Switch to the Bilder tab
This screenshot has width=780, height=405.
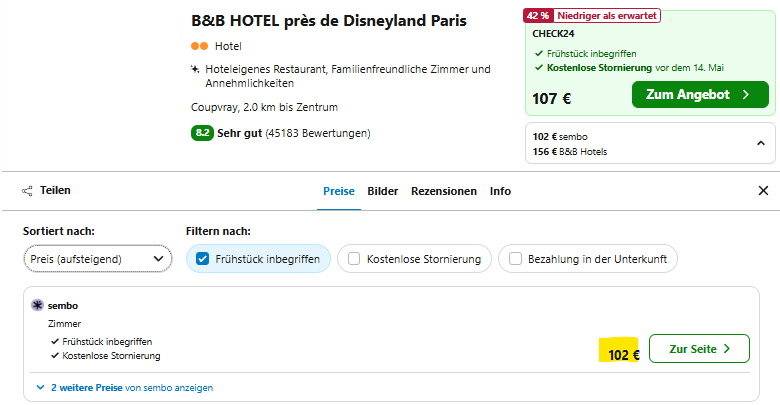383,191
